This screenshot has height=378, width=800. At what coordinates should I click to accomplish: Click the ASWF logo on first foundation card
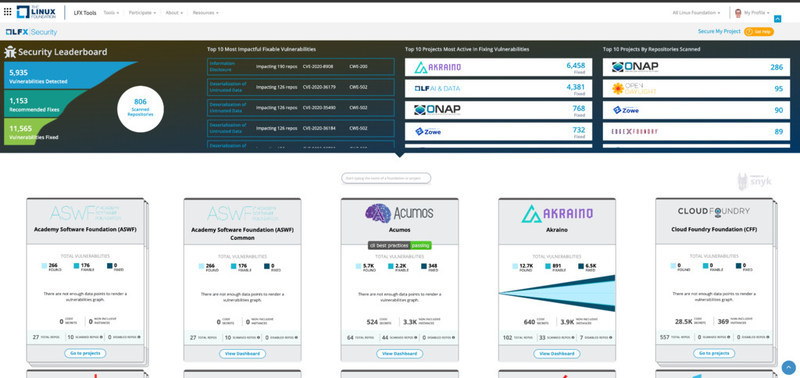point(85,213)
